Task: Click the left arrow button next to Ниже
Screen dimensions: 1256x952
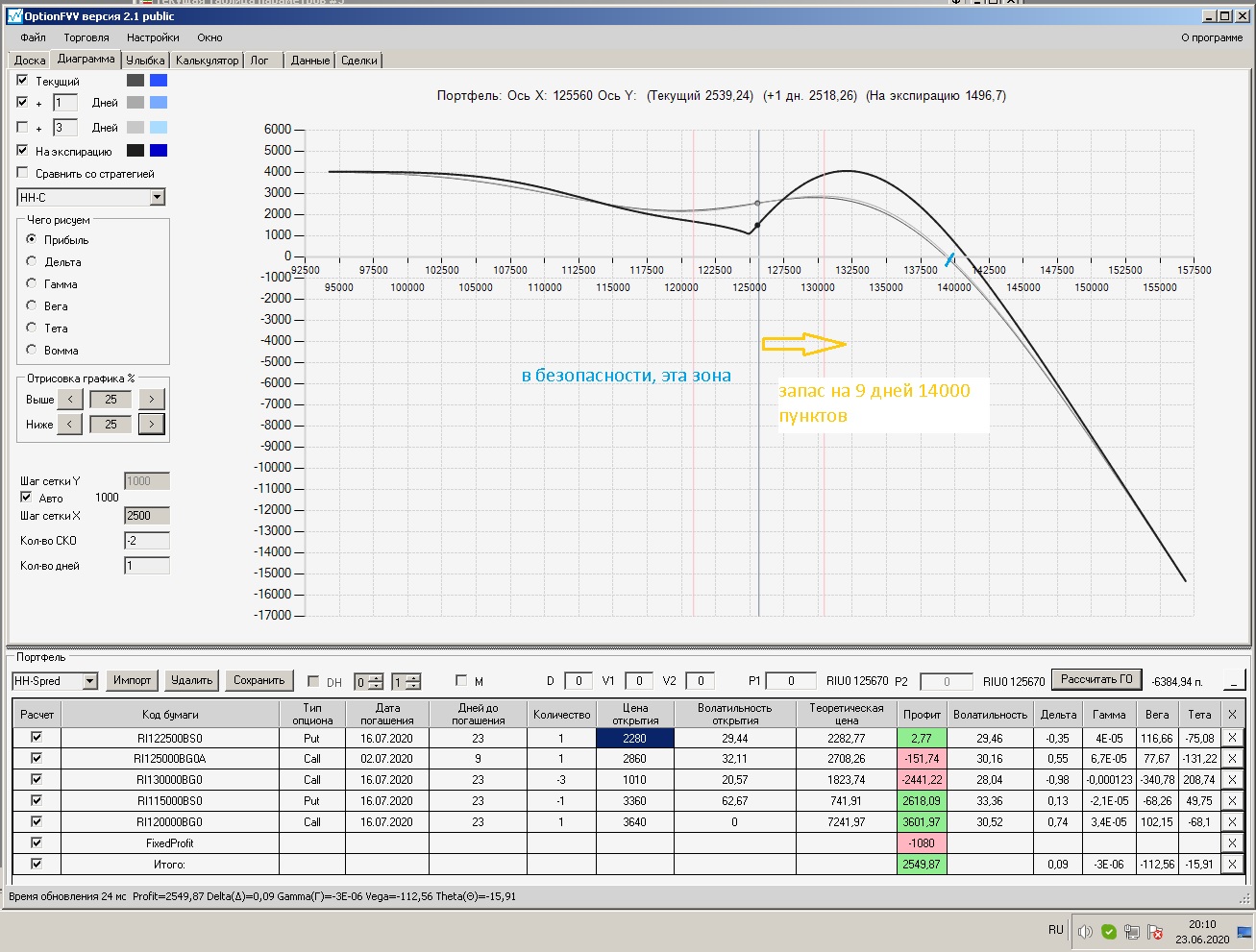Action: tap(70, 424)
